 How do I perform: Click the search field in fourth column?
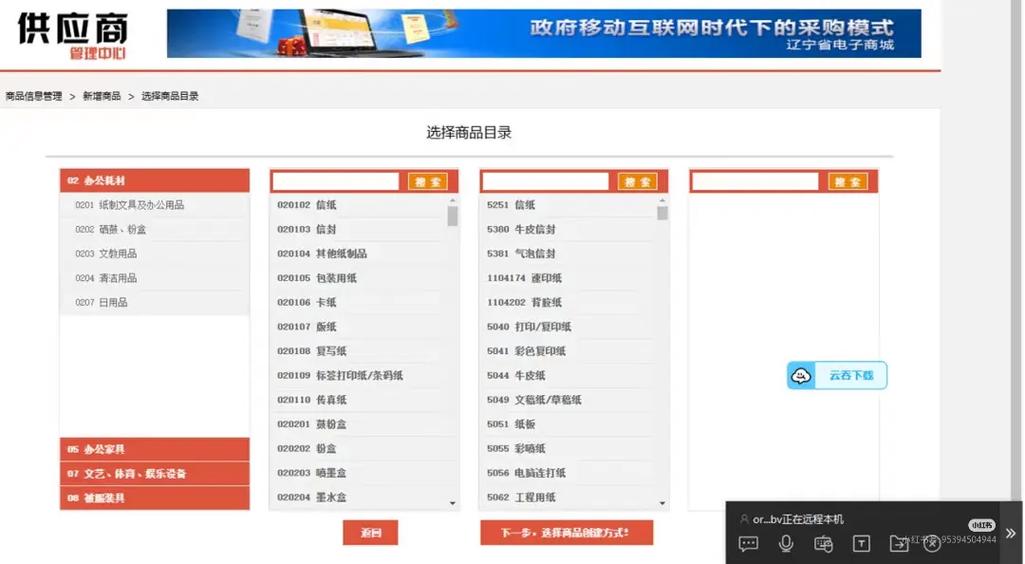pos(755,181)
